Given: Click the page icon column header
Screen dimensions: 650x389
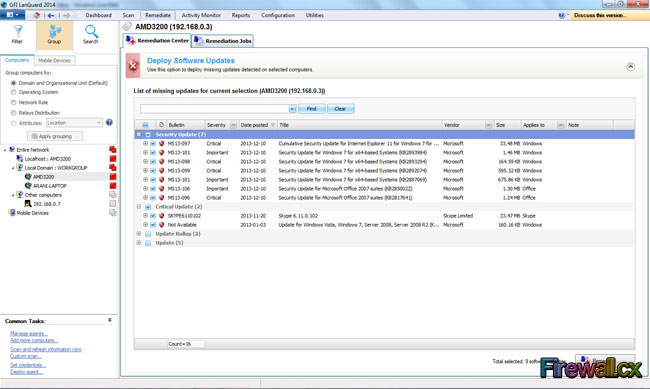Looking at the screenshot, I should 161,125.
